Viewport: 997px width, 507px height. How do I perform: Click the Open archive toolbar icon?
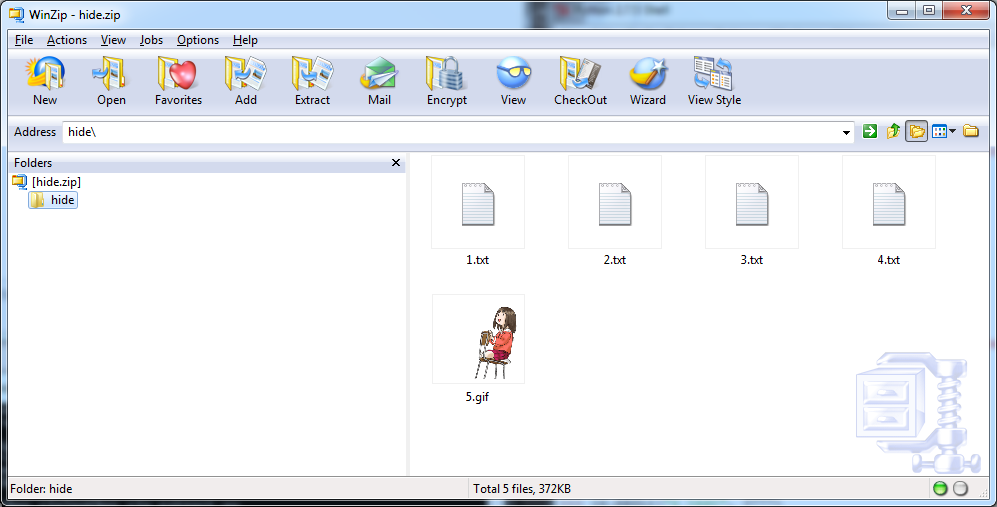coord(111,73)
